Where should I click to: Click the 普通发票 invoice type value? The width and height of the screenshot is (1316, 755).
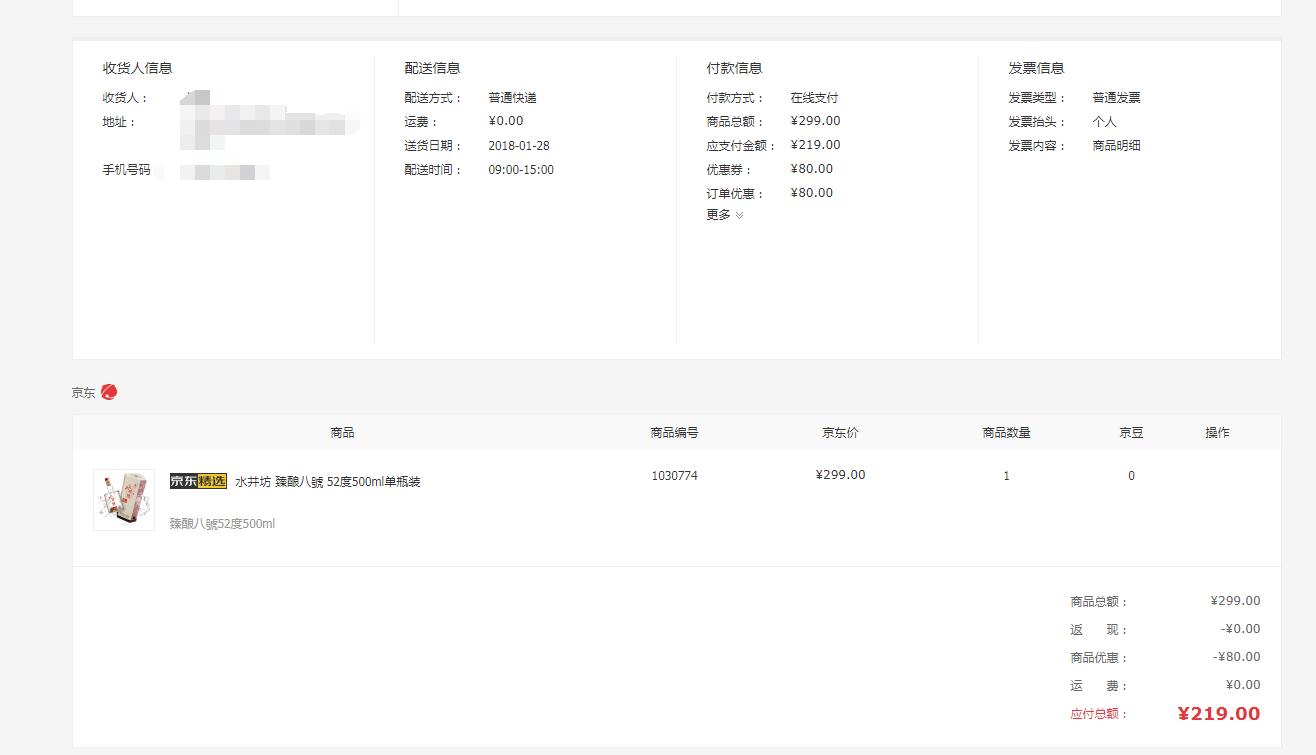tap(1116, 98)
